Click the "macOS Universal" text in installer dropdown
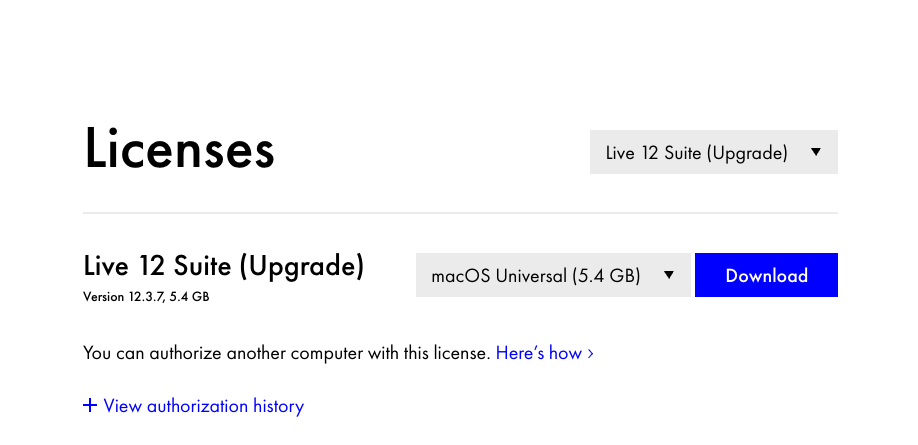The height and width of the screenshot is (445, 918). (496, 276)
